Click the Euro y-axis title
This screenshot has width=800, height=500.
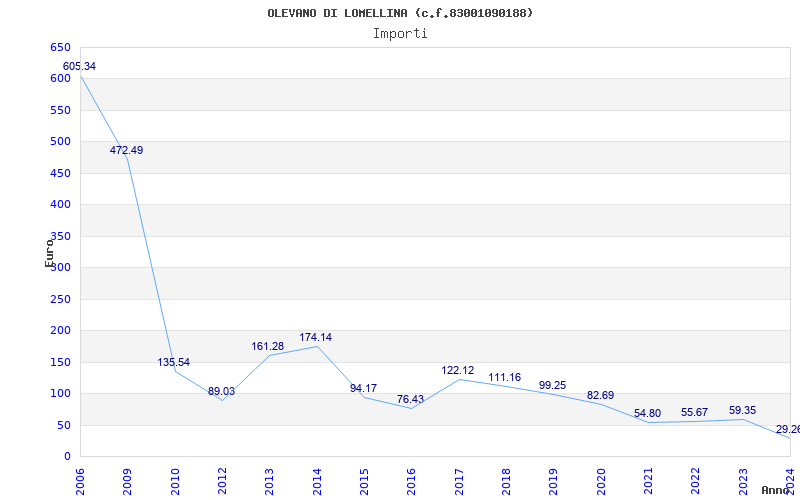(49, 253)
